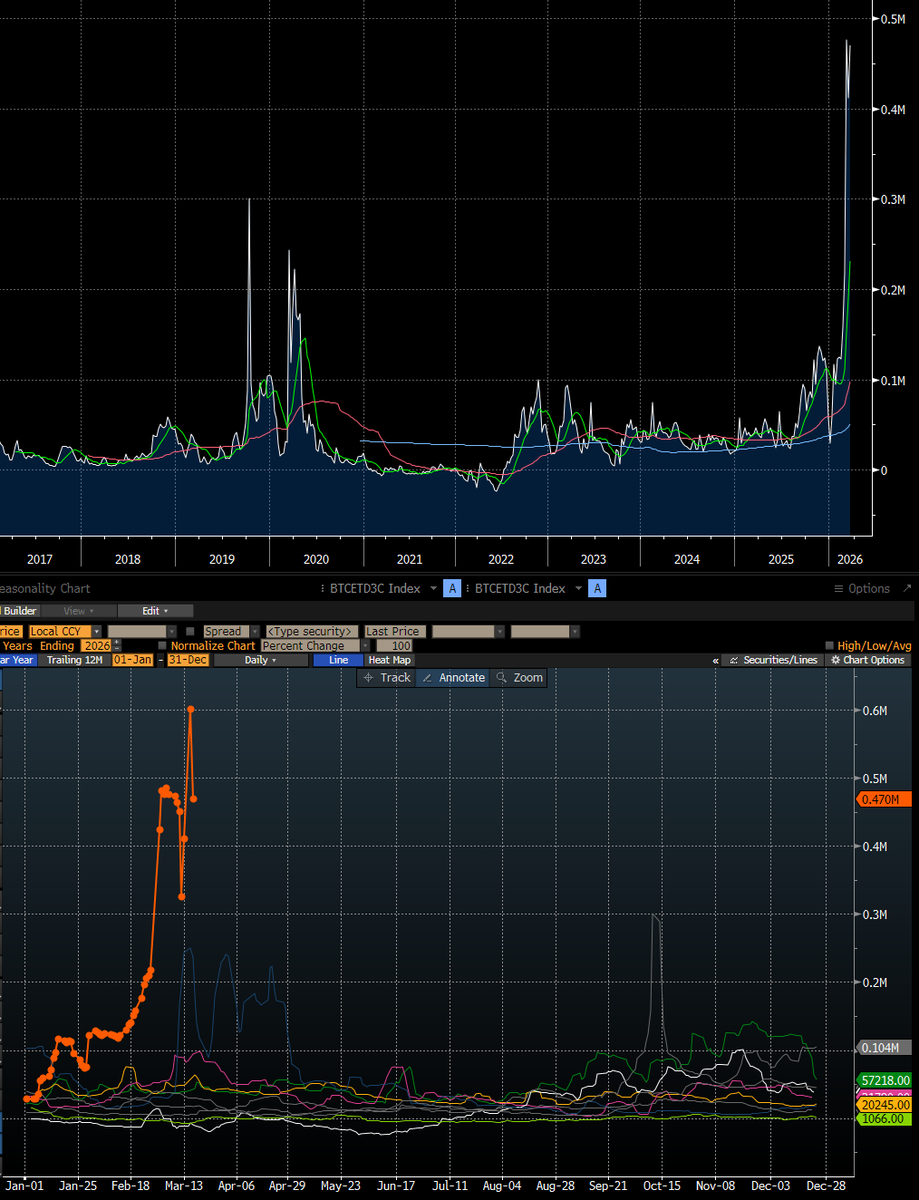Click the 0.6M axis label in seasonality chart
Image resolution: width=919 pixels, height=1200 pixels.
[875, 711]
